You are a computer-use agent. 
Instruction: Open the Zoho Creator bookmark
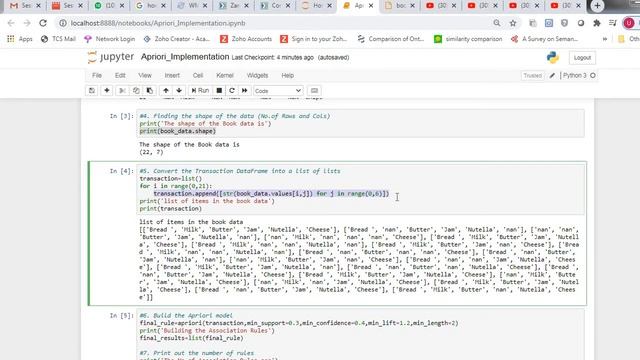click(177, 39)
